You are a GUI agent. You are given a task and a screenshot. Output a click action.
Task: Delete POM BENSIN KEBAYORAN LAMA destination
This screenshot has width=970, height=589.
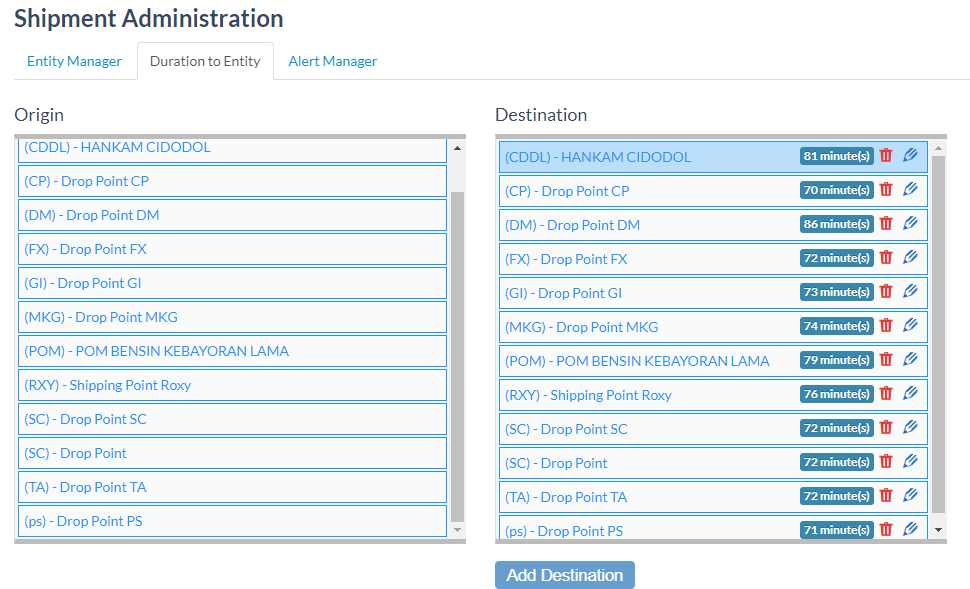[886, 360]
